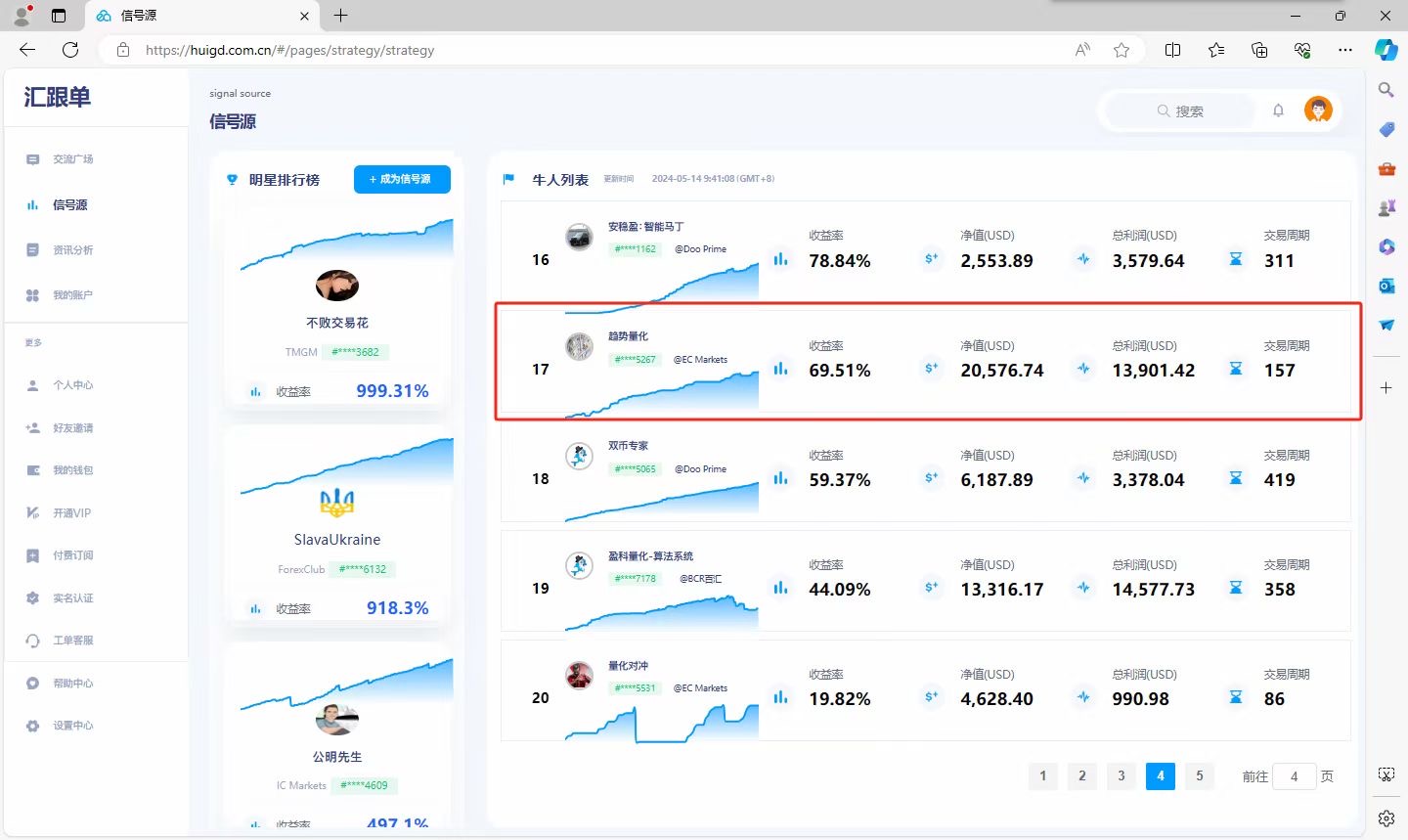Open notifications with the bell icon
The height and width of the screenshot is (840, 1408).
click(1278, 111)
